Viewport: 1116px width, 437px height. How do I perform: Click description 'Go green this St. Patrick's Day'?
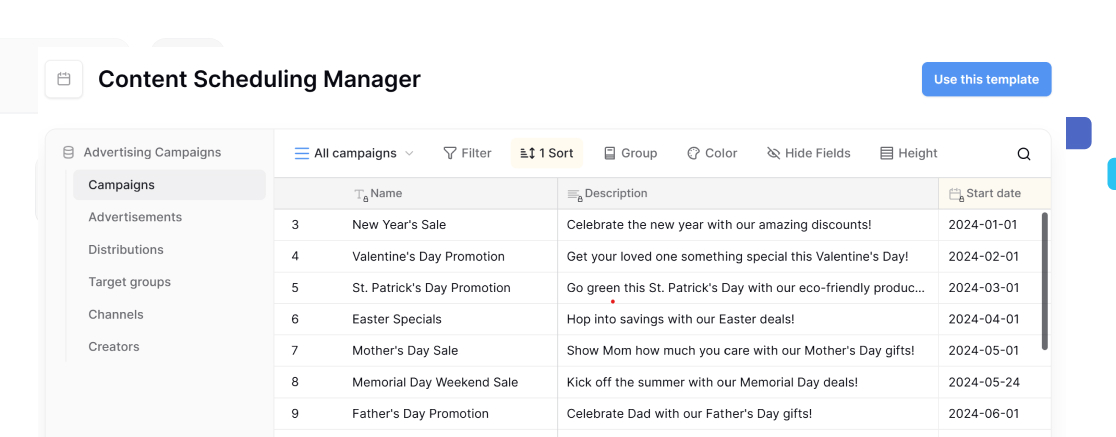point(746,288)
